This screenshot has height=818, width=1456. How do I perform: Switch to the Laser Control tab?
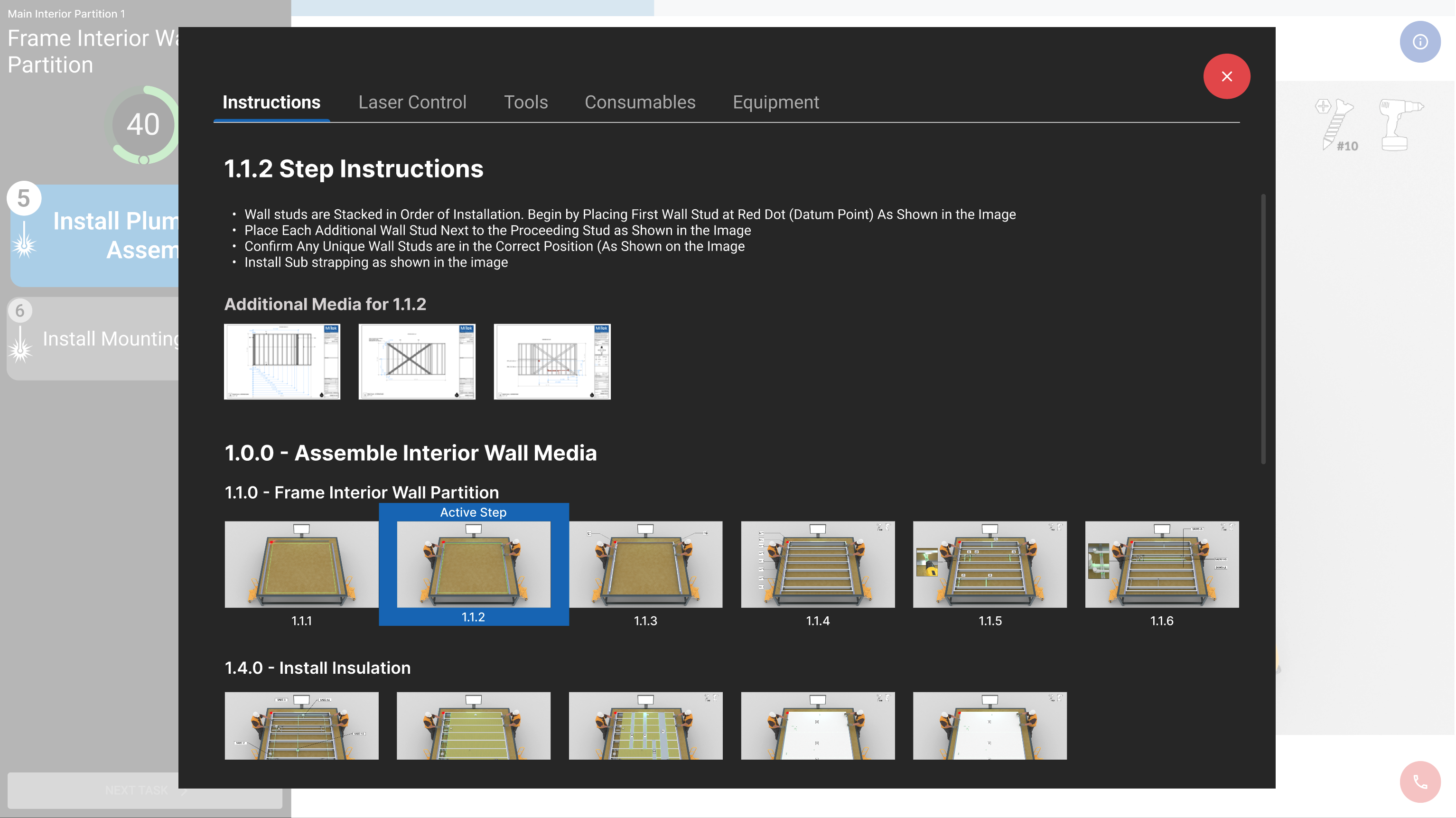(412, 102)
